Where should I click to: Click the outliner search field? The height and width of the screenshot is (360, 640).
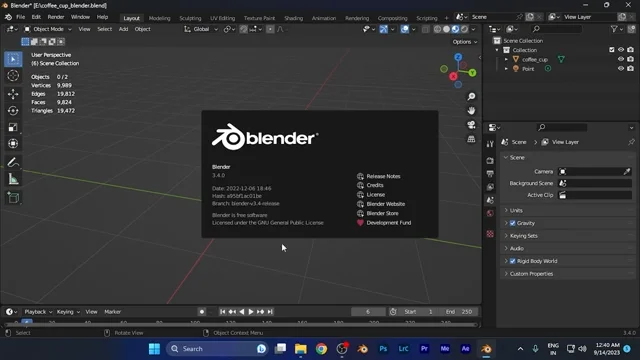(557, 29)
